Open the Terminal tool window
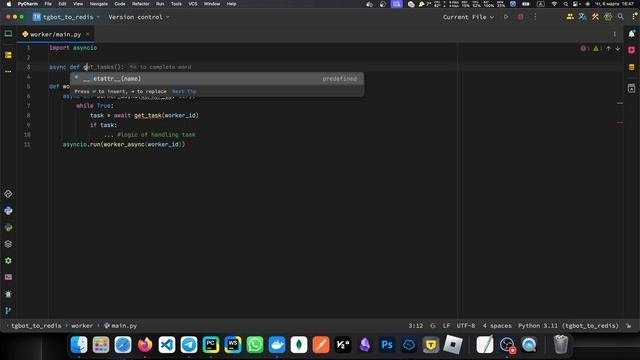This screenshot has width=640, height=360. pyautogui.click(x=8, y=277)
